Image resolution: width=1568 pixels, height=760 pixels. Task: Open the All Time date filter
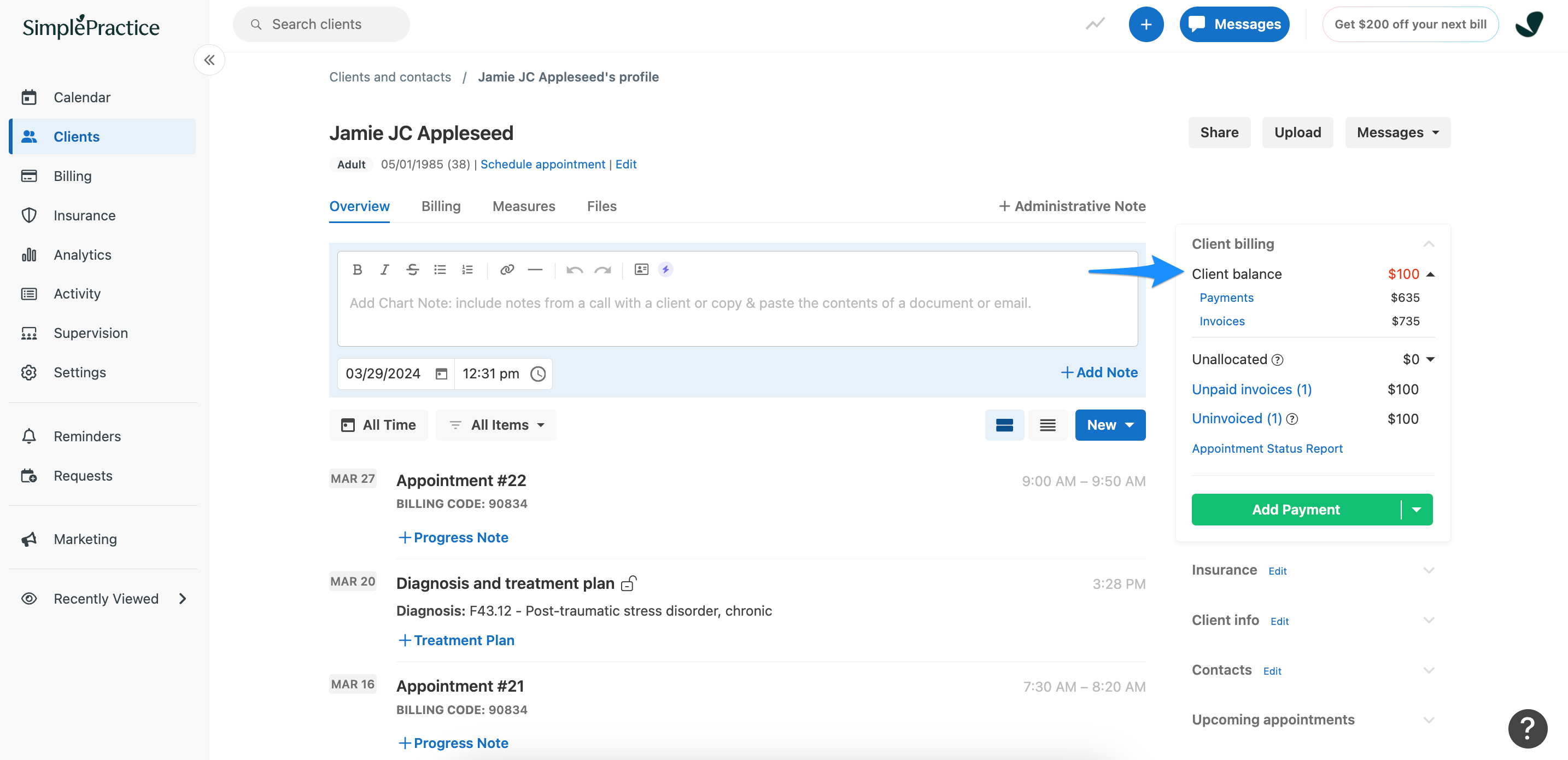378,425
